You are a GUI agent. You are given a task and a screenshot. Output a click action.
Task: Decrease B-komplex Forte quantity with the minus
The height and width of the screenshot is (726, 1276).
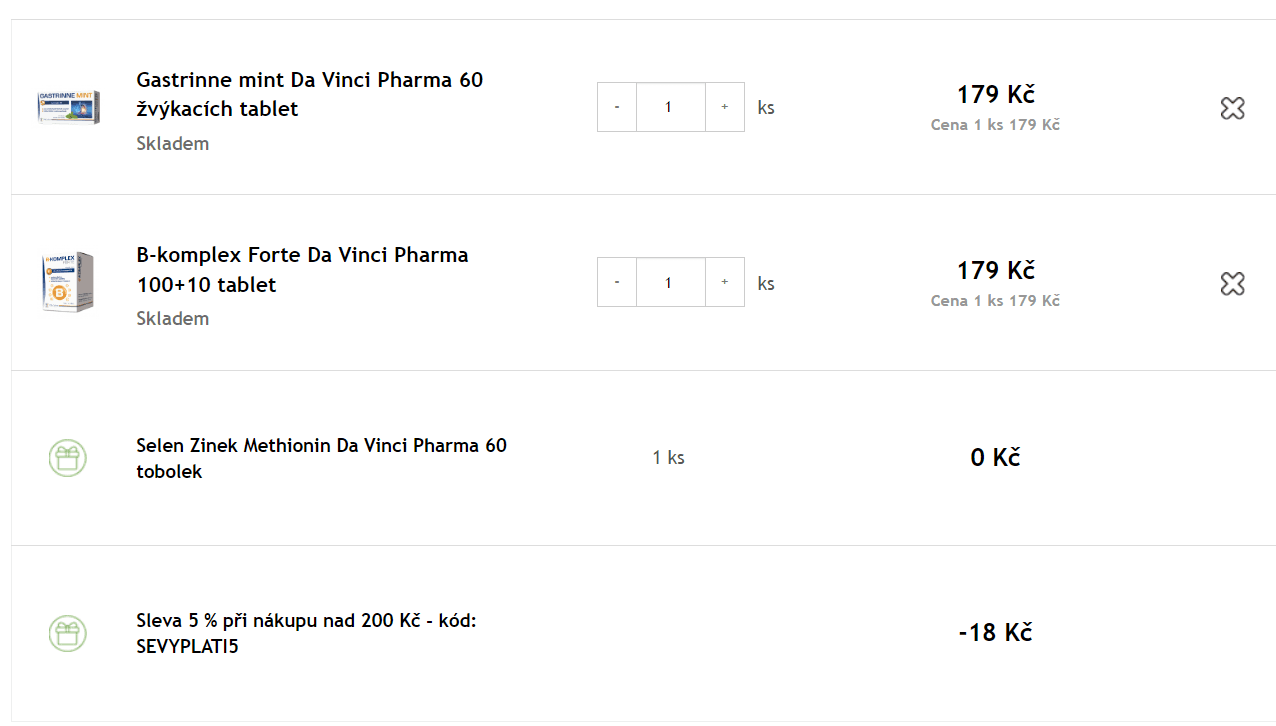[x=617, y=282]
